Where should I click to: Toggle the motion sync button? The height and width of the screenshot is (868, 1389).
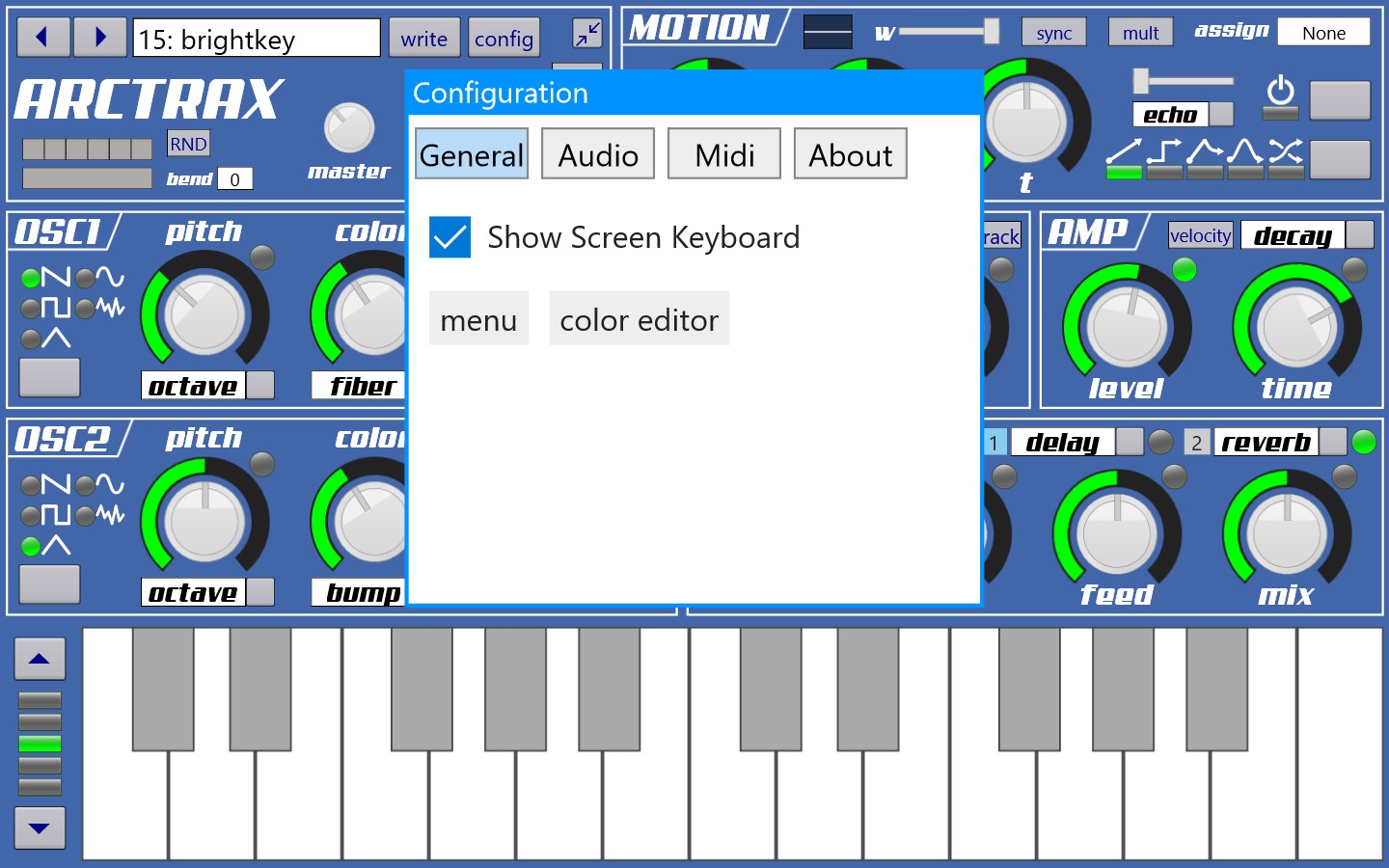coord(1054,33)
